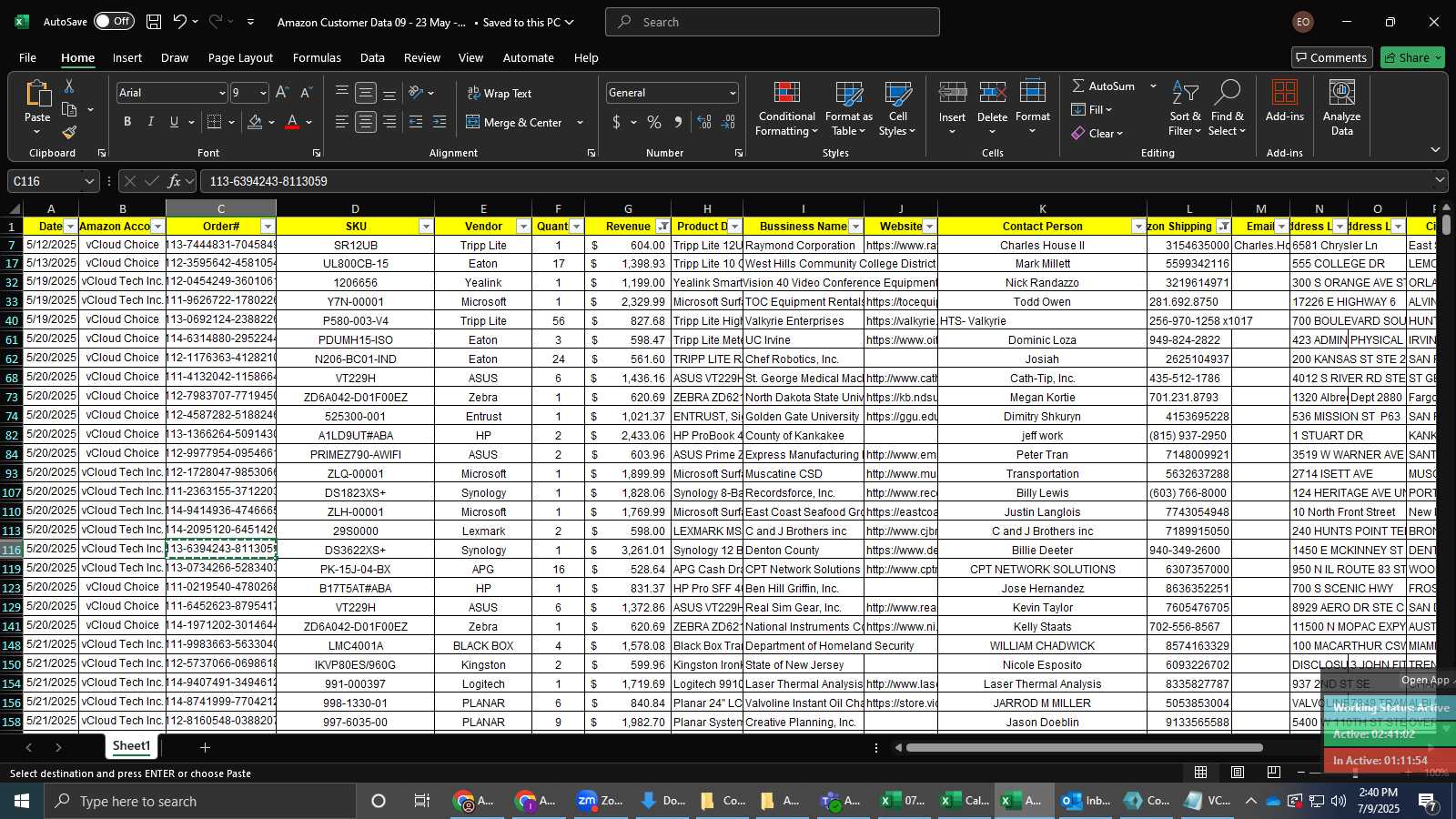
Task: Switch to the Insert tab
Action: click(x=127, y=57)
